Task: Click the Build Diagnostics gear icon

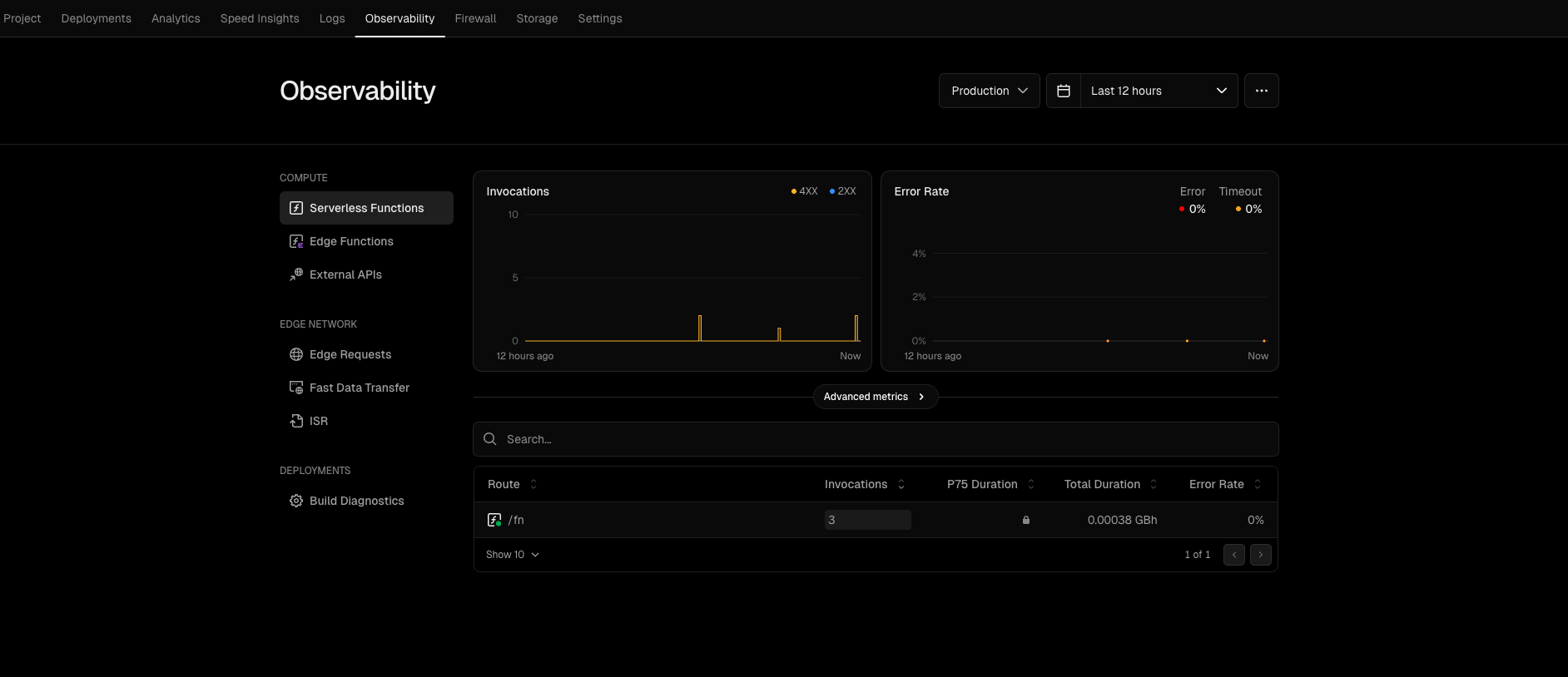Action: 296,501
